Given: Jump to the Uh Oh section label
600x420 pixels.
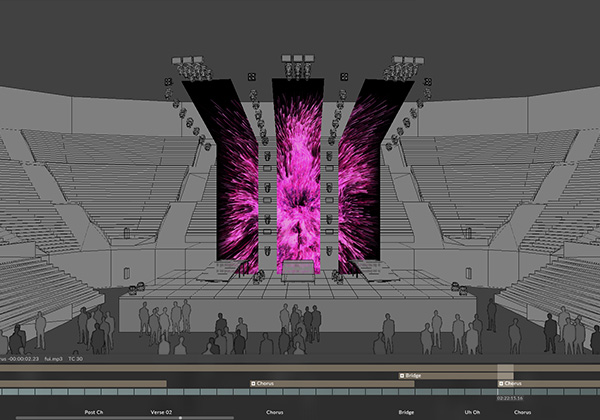Looking at the screenshot, I should 472,412.
